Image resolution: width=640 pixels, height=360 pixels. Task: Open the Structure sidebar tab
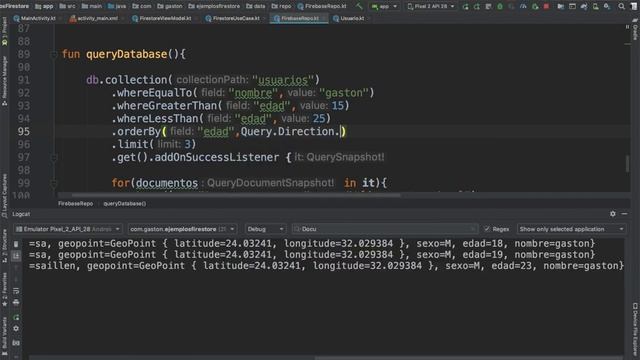tap(4, 246)
